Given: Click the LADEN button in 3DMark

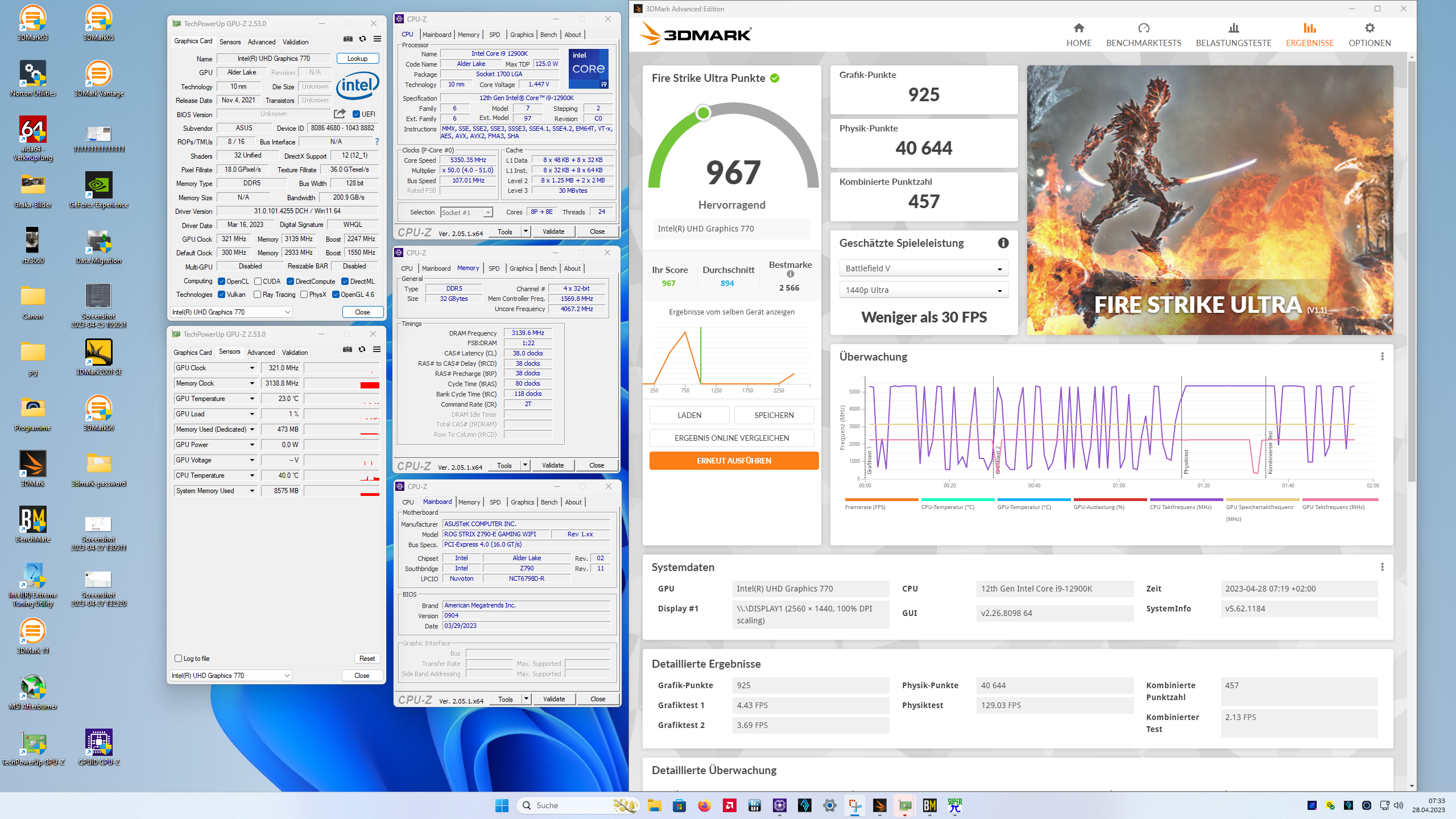Looking at the screenshot, I should click(689, 415).
